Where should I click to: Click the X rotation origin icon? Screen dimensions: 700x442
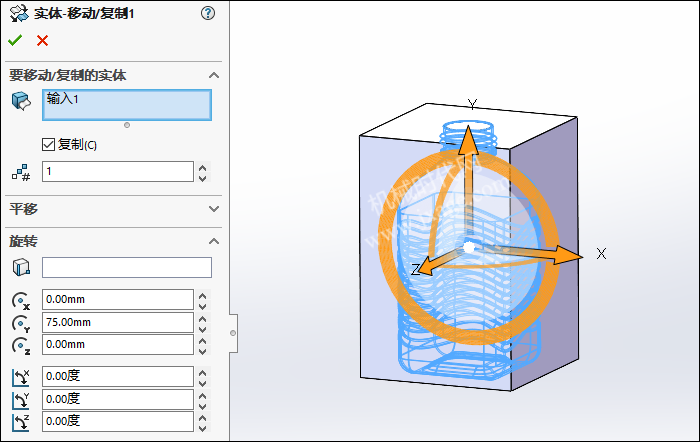click(21, 300)
